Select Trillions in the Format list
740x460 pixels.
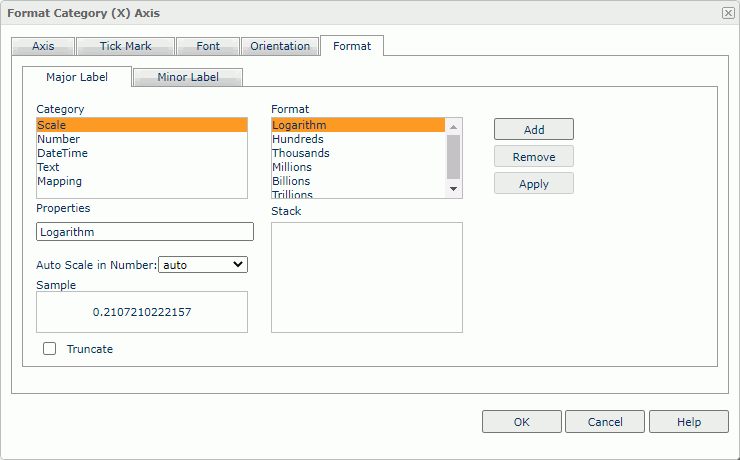[x=358, y=193]
